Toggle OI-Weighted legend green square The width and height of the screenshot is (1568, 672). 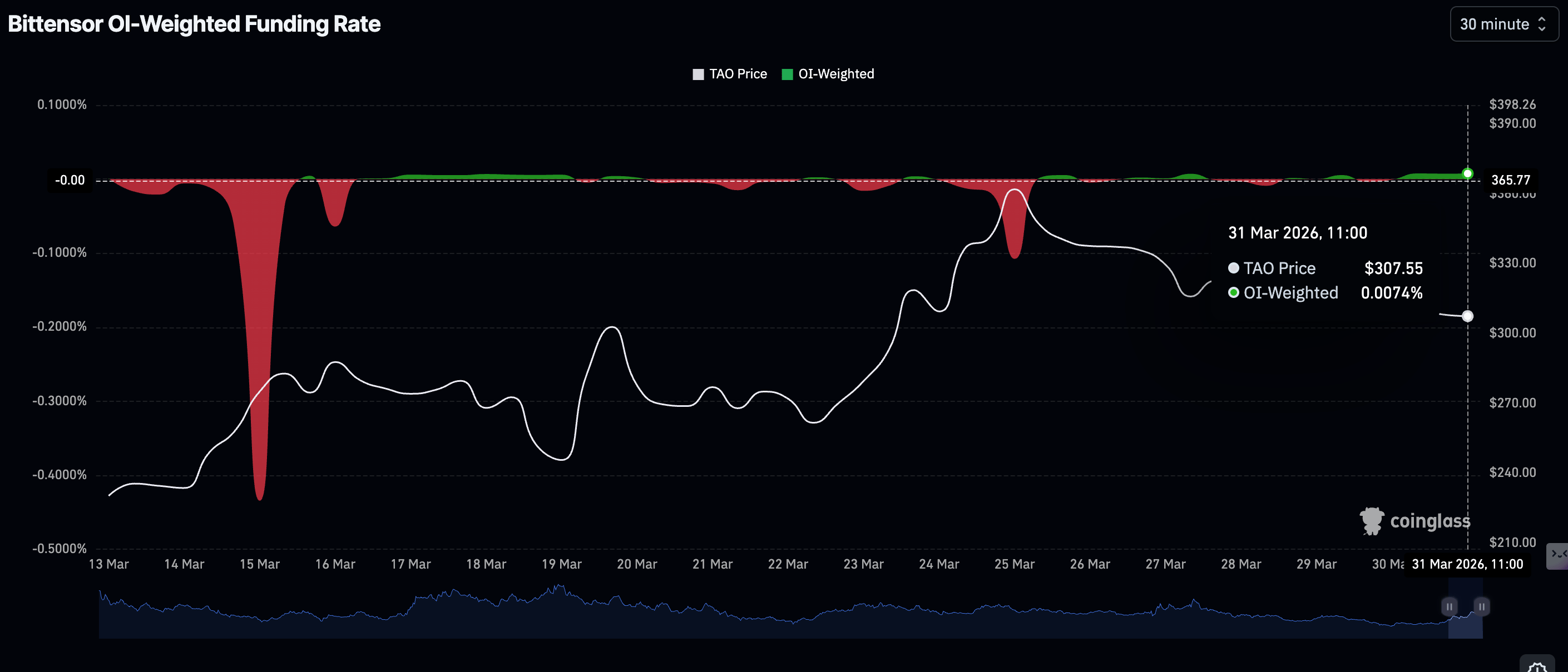pyautogui.click(x=787, y=74)
